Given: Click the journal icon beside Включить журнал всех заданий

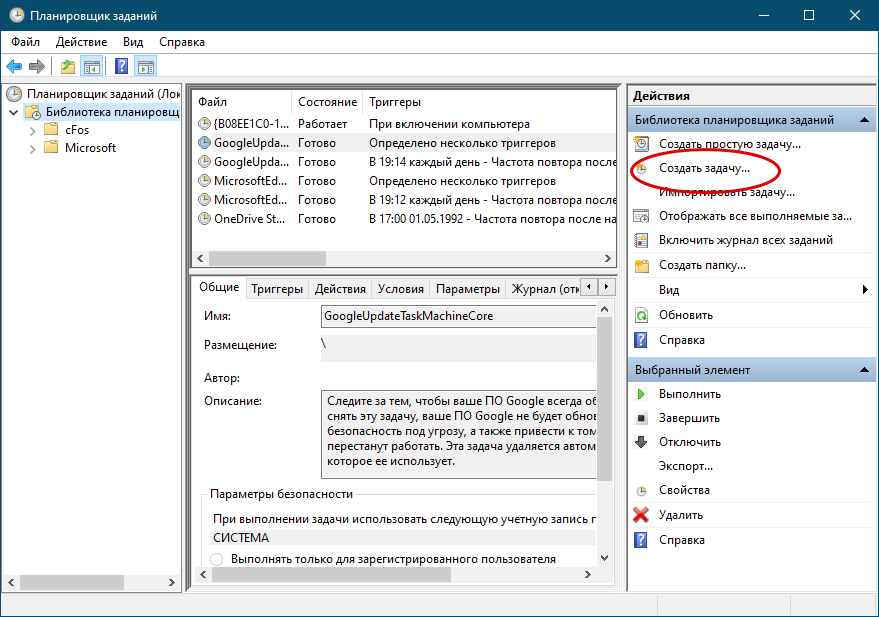Looking at the screenshot, I should [641, 240].
